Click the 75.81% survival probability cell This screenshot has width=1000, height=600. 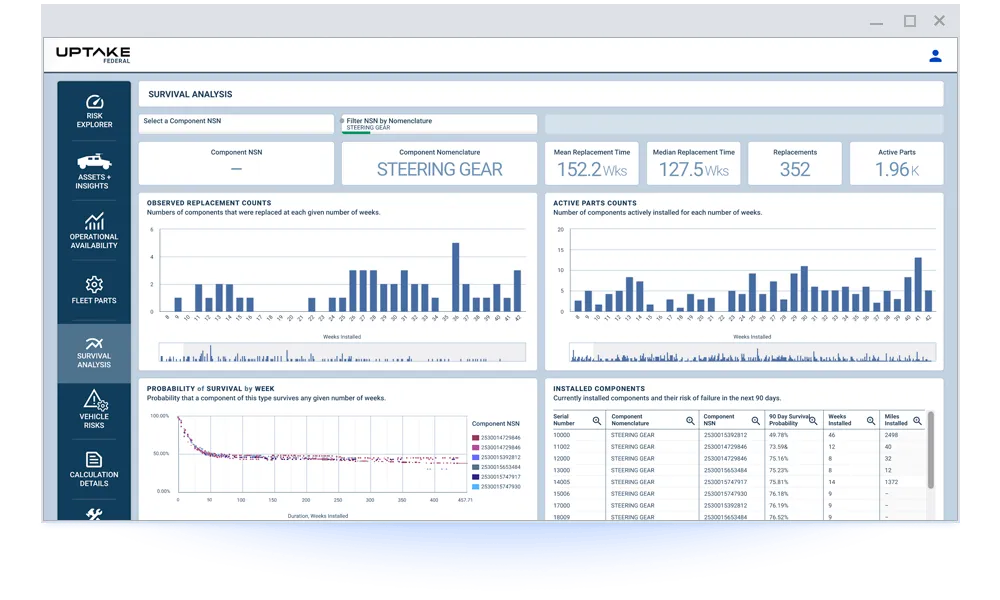coord(778,482)
